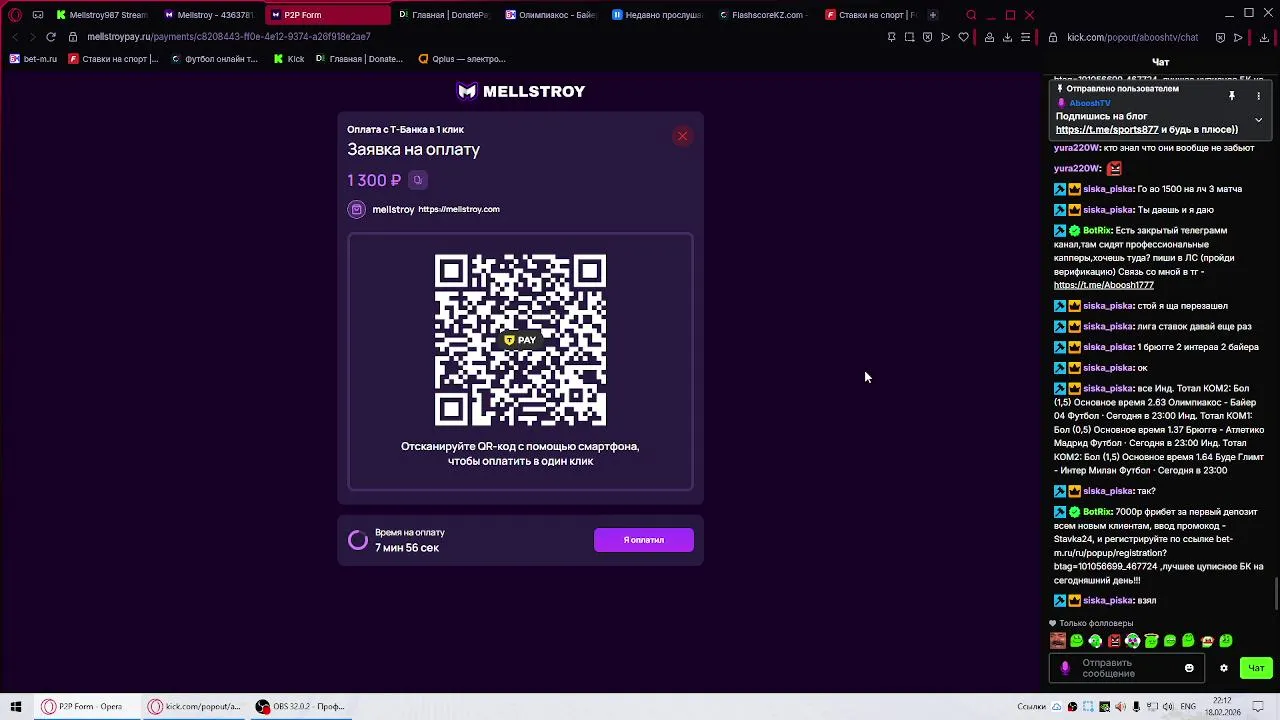
Task: Switch to the kick.com/popout taskbar item
Action: pos(195,707)
